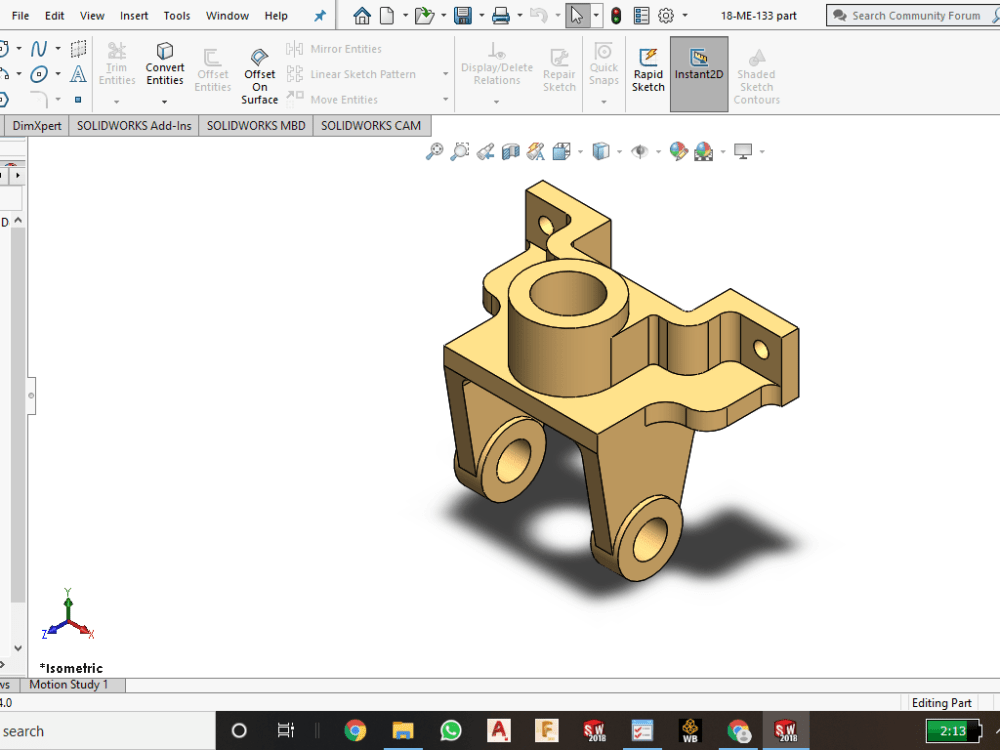The height and width of the screenshot is (750, 1000).
Task: Select the Ellipse sketch tool
Action: (39, 73)
